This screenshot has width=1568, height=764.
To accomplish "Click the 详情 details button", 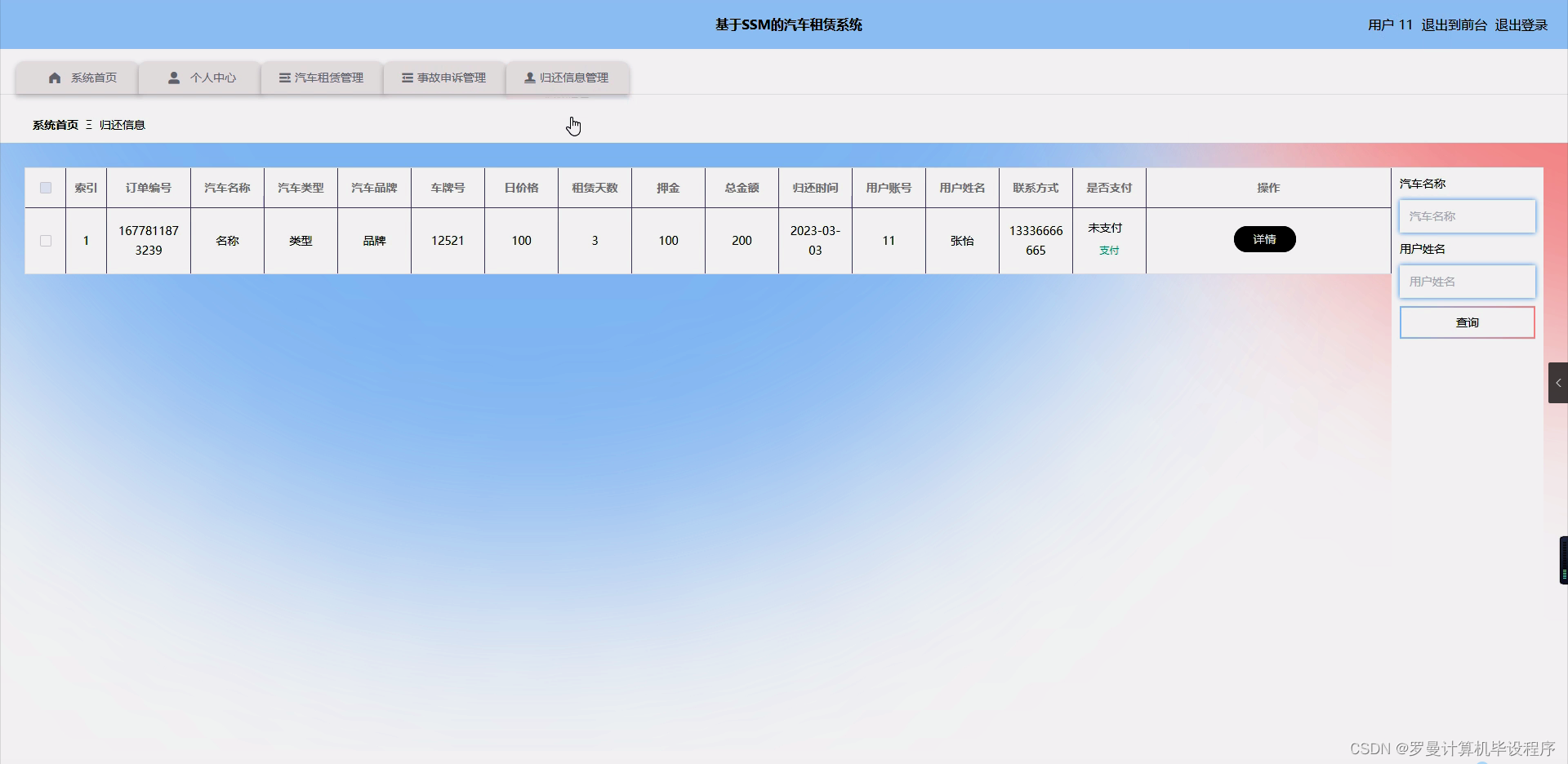I will [x=1264, y=239].
